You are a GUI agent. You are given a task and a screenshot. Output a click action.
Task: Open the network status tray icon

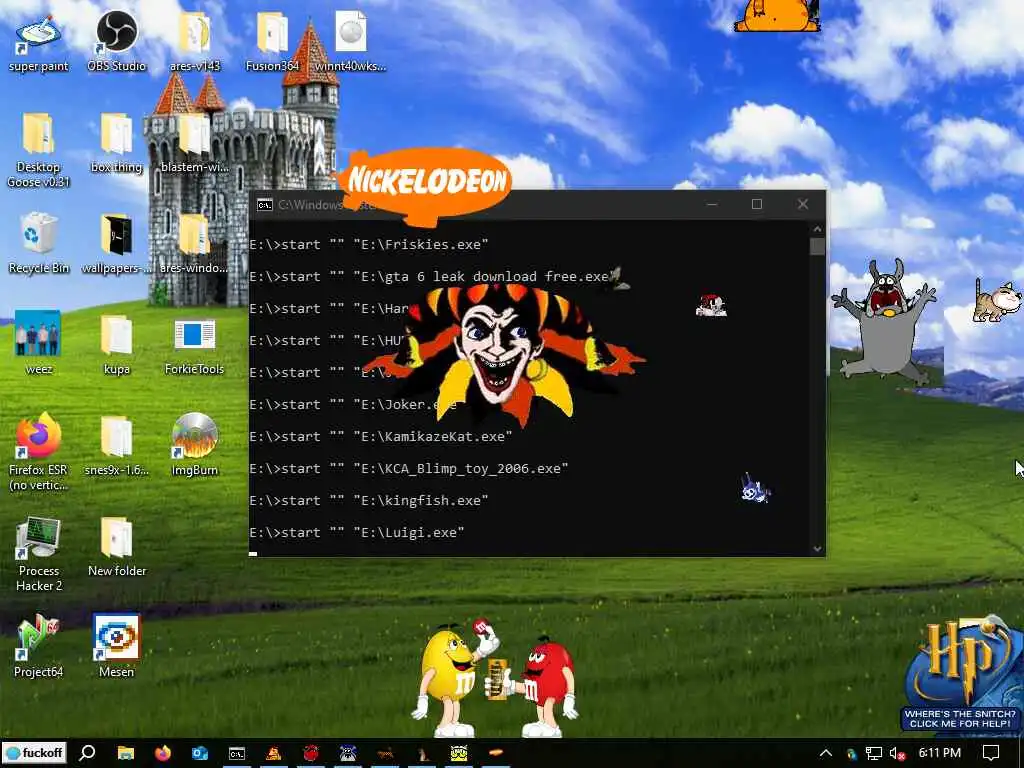click(x=874, y=753)
